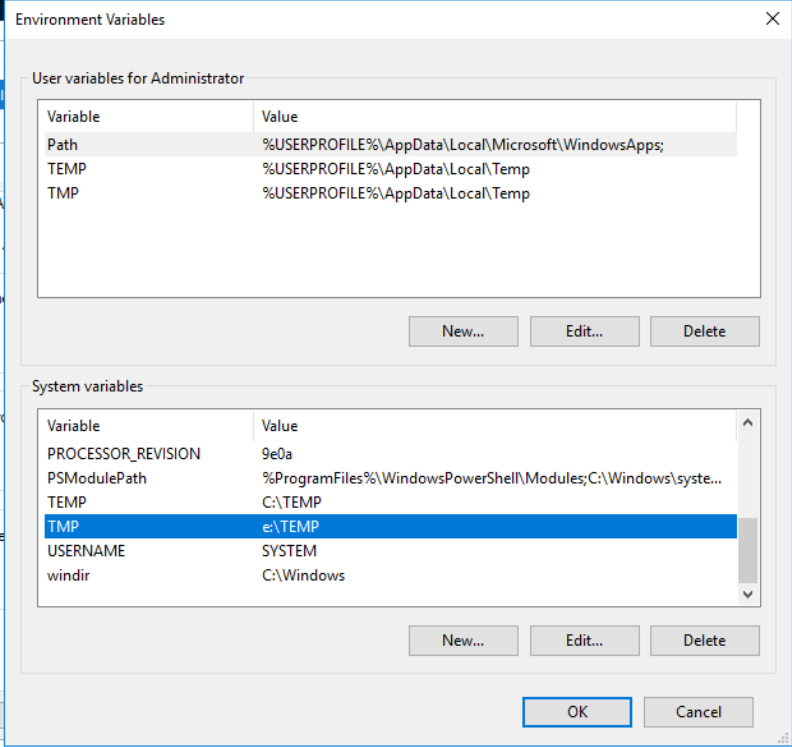Cancel the Environment Variables dialog

pos(697,712)
